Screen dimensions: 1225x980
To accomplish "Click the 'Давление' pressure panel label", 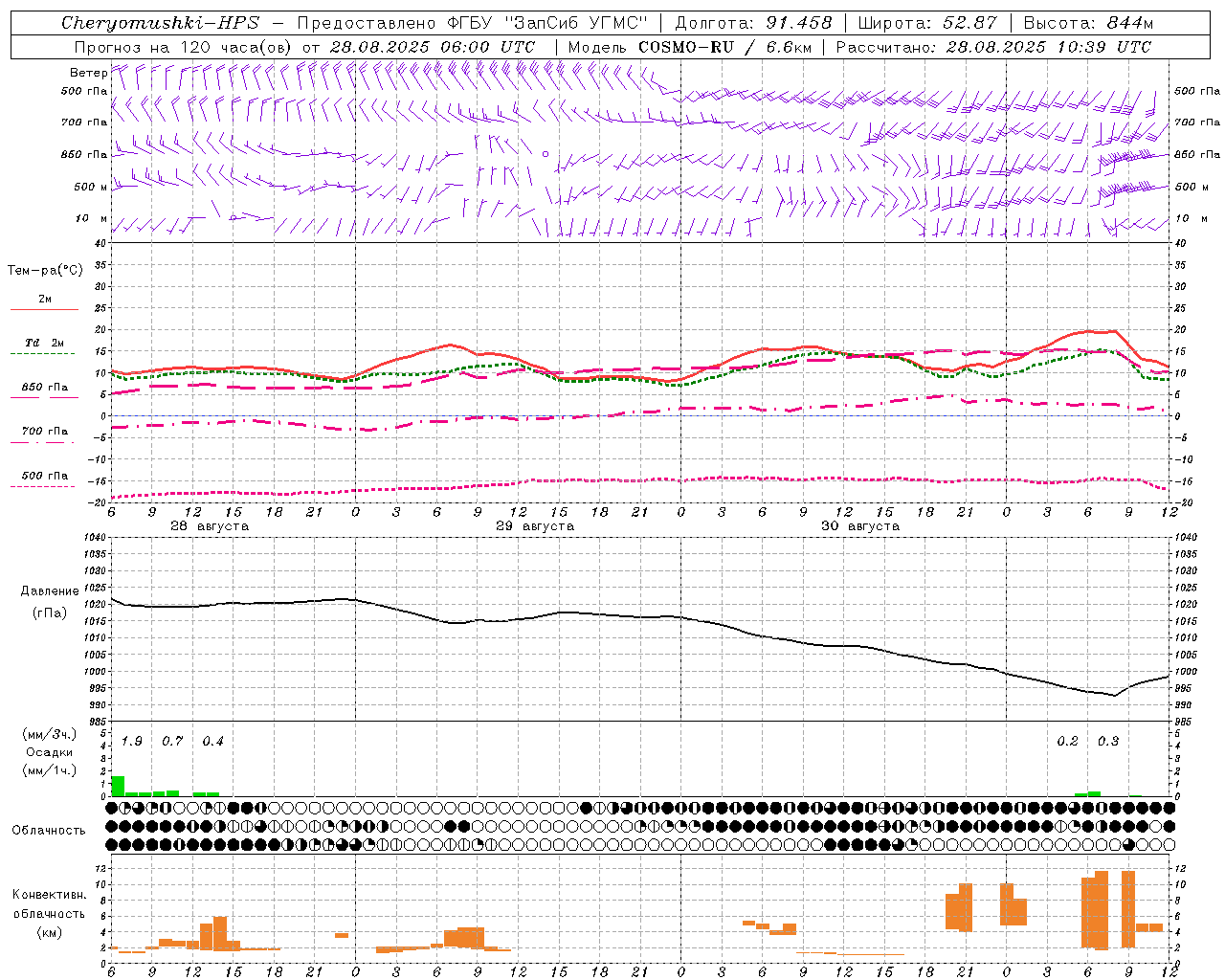I will click(50, 591).
